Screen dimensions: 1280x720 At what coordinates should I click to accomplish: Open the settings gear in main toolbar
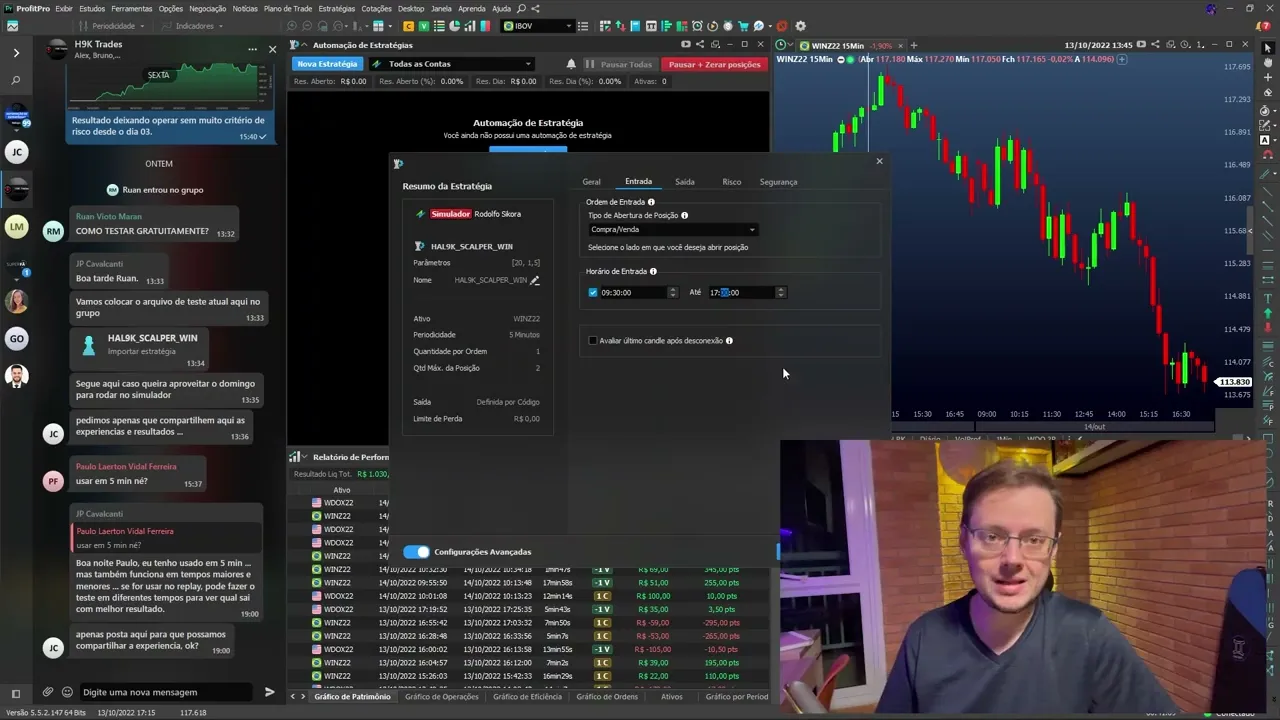(x=799, y=25)
